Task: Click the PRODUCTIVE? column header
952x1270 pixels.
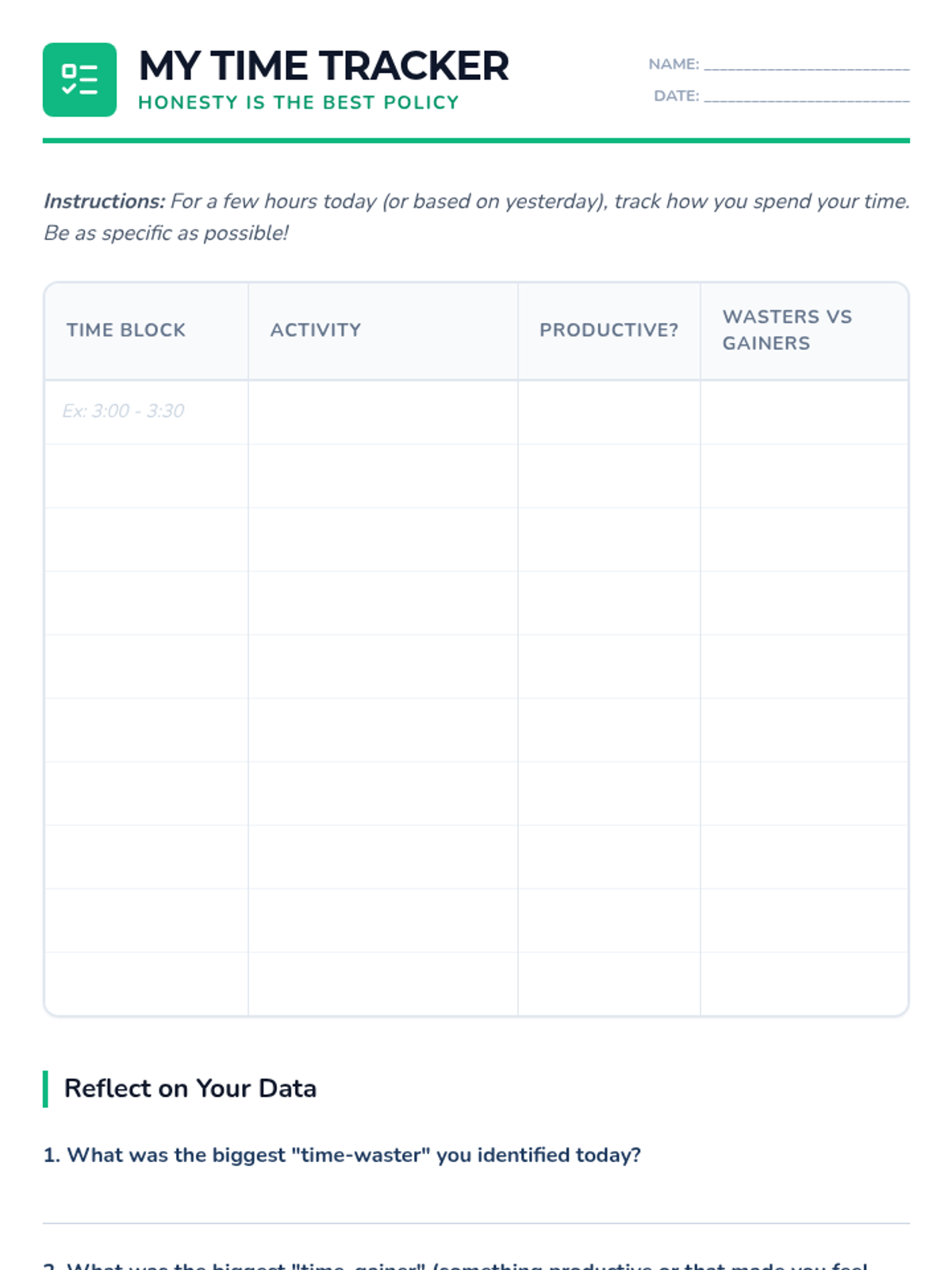Action: 608,330
